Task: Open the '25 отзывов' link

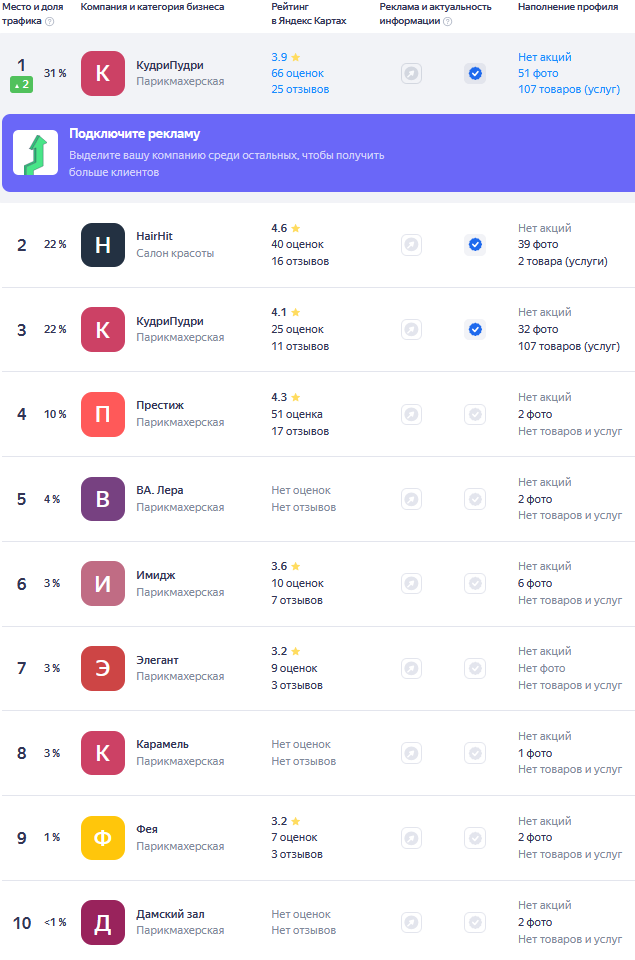Action: tap(300, 89)
